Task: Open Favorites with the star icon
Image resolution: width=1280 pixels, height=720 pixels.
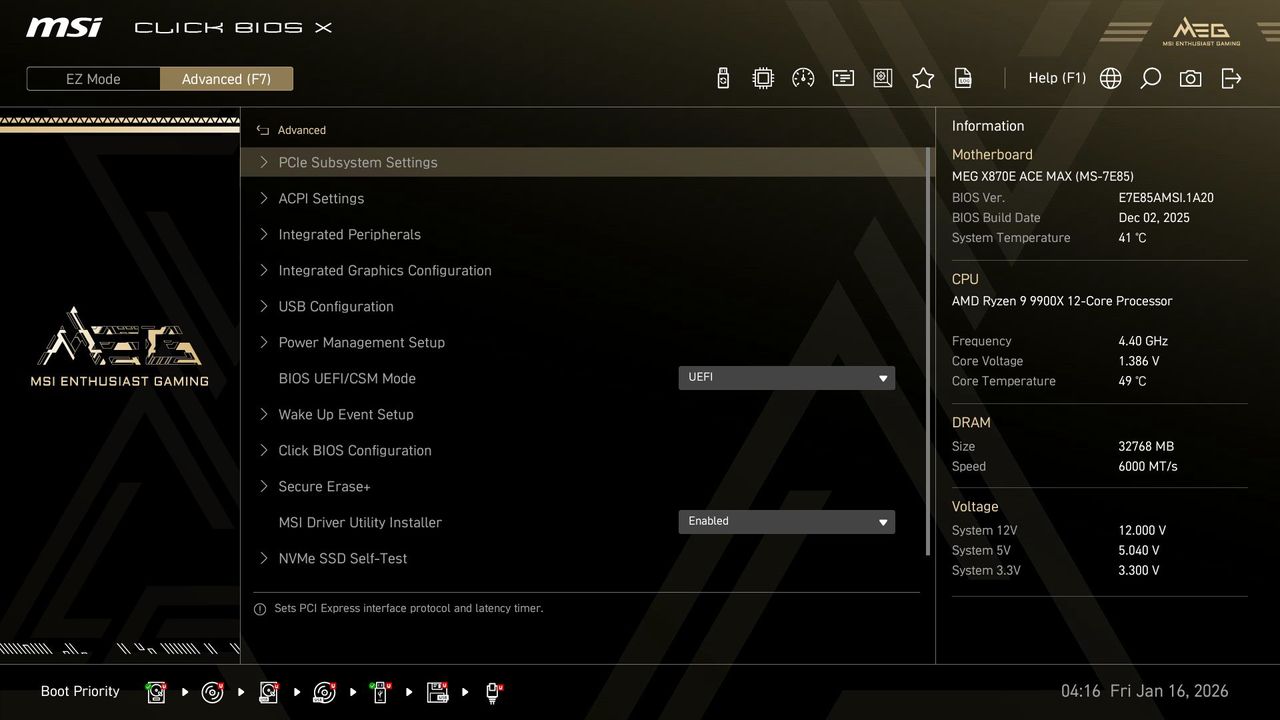Action: pos(923,78)
